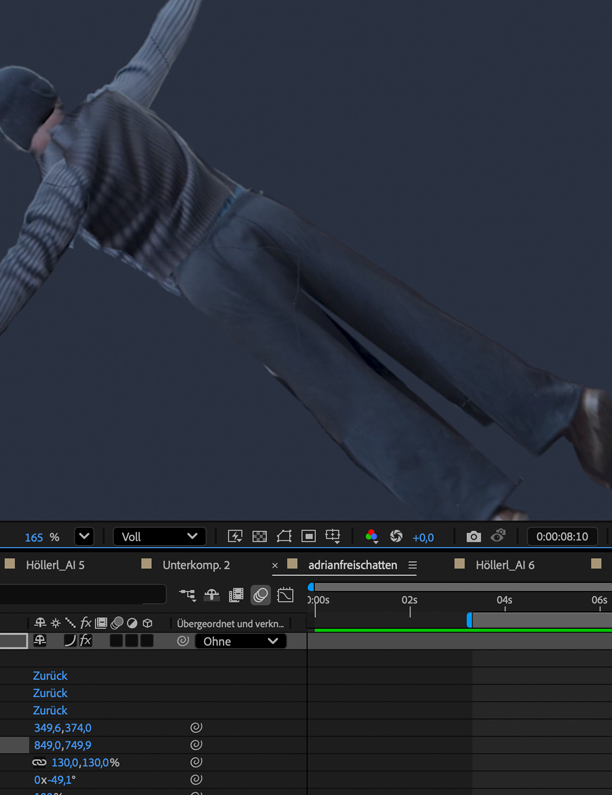The width and height of the screenshot is (612, 795).
Task: Switch to the Höllerl_AI 6 tab
Action: [505, 565]
